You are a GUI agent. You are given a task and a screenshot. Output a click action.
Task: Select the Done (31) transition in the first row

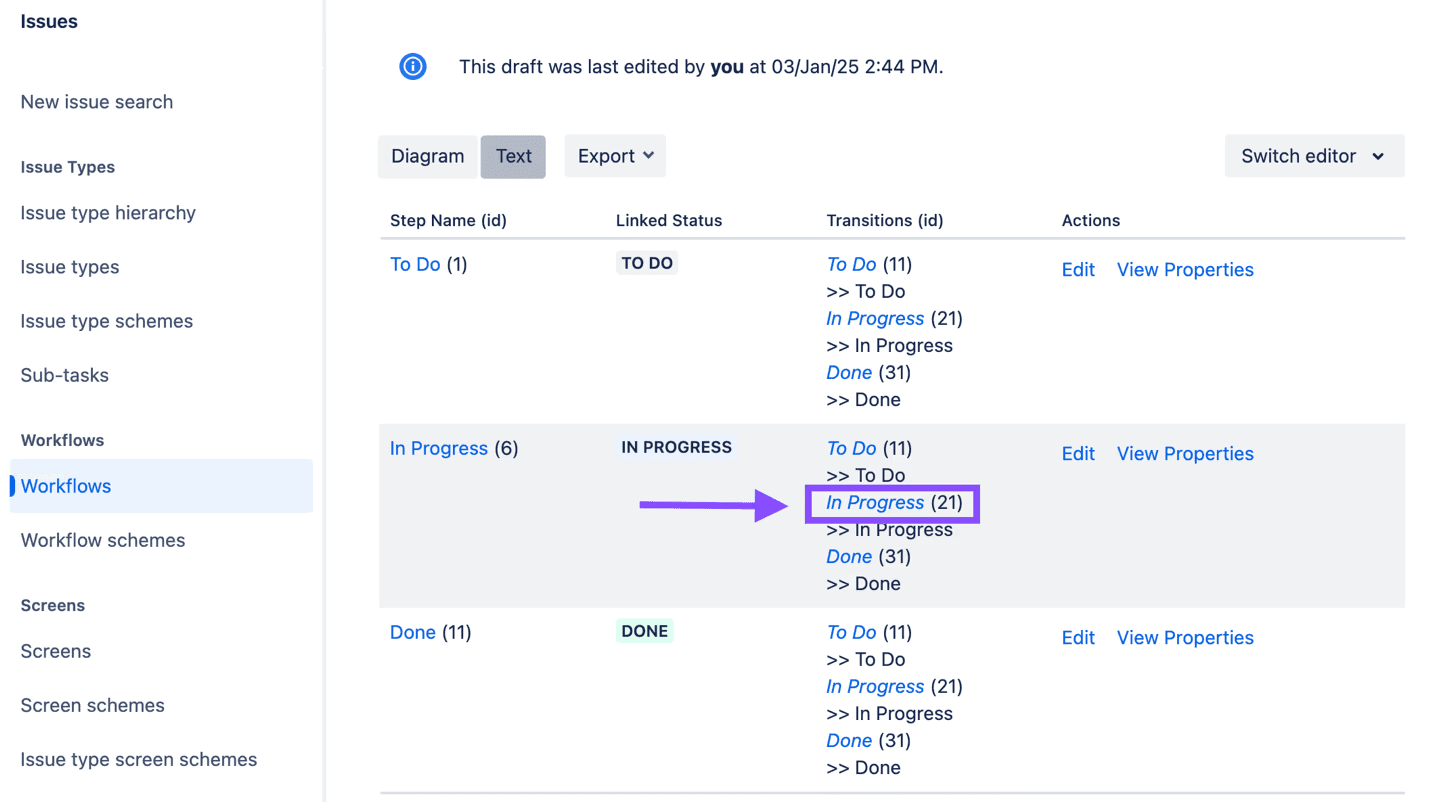(x=849, y=372)
